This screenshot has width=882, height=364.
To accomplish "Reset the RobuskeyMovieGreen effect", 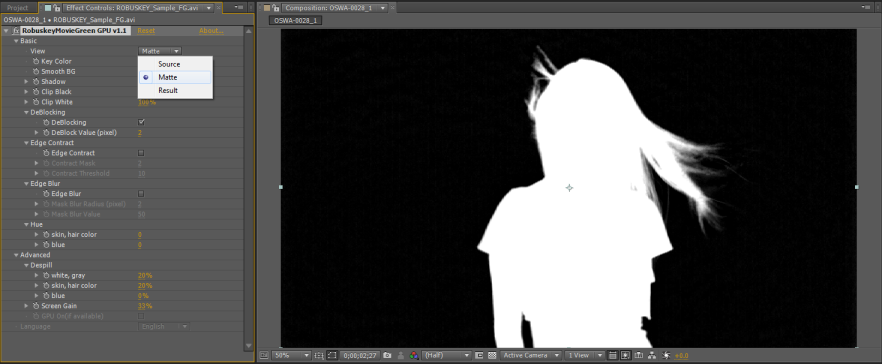I will coord(146,30).
